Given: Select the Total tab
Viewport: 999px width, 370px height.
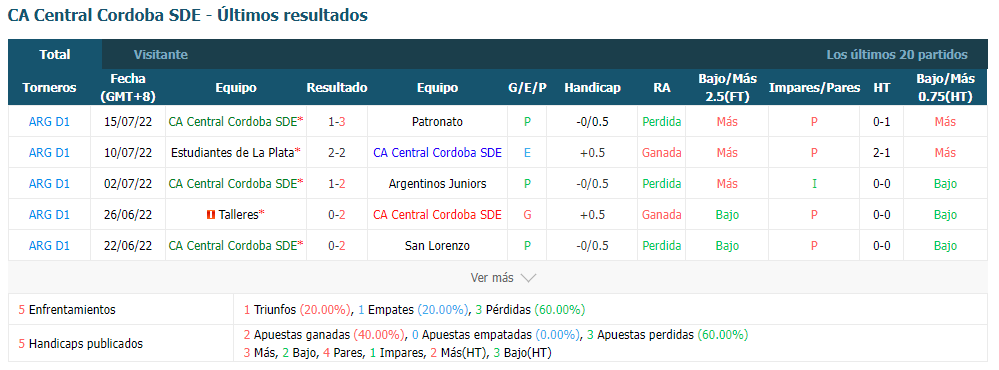Looking at the screenshot, I should coord(55,55).
